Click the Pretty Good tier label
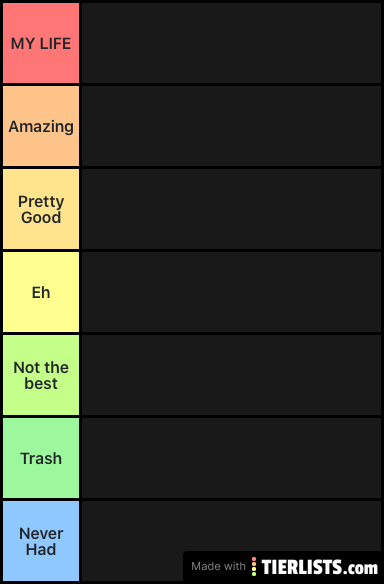This screenshot has height=584, width=384. tap(41, 209)
